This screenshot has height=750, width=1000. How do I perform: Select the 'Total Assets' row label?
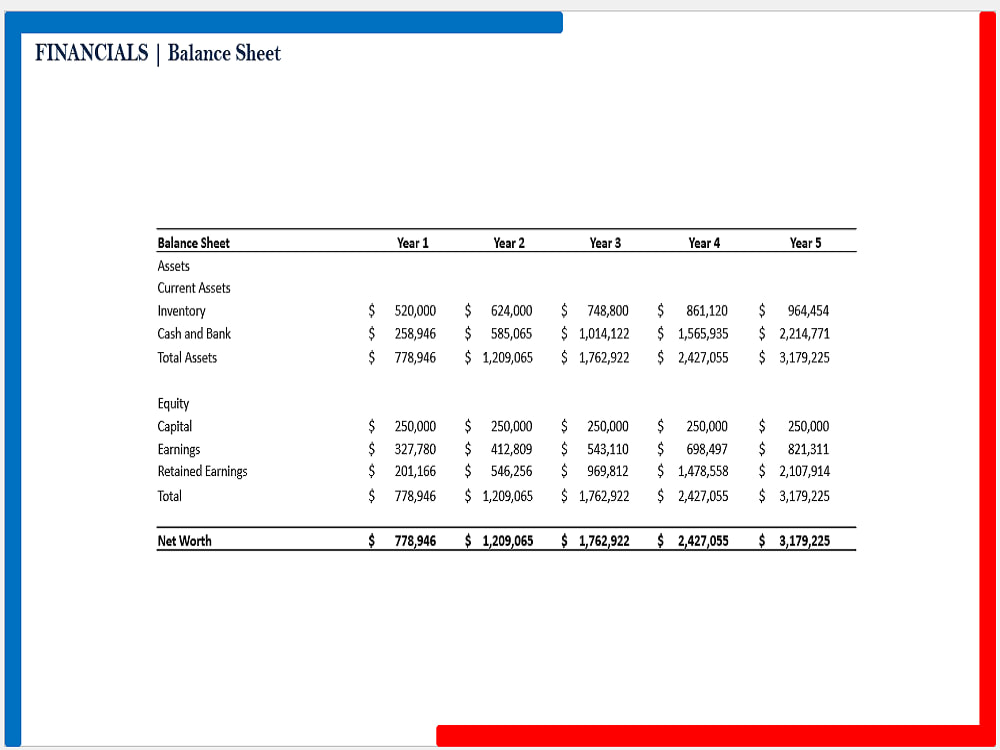(x=187, y=358)
